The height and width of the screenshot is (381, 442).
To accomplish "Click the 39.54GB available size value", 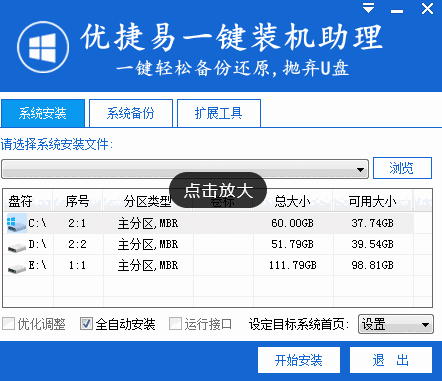I will coord(372,244).
